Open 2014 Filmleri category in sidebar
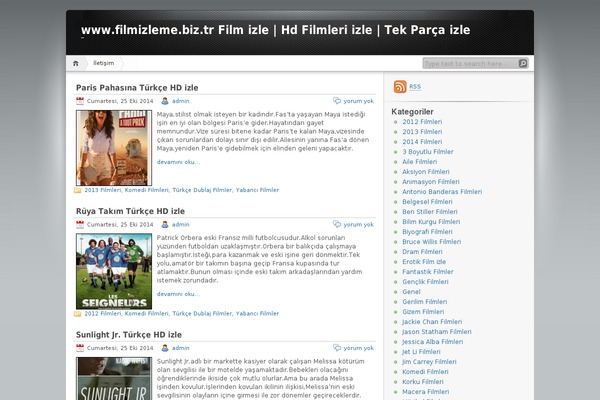Screen dimensions: 600x400 [x=422, y=142]
